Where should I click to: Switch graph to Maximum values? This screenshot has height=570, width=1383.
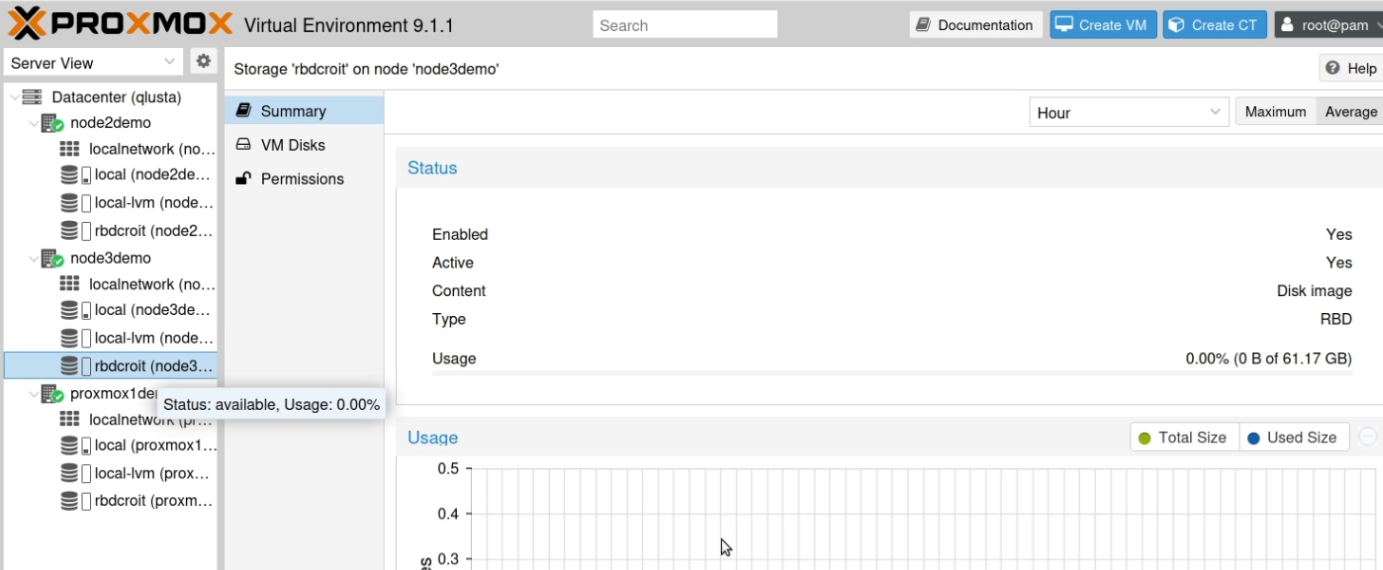(1275, 112)
